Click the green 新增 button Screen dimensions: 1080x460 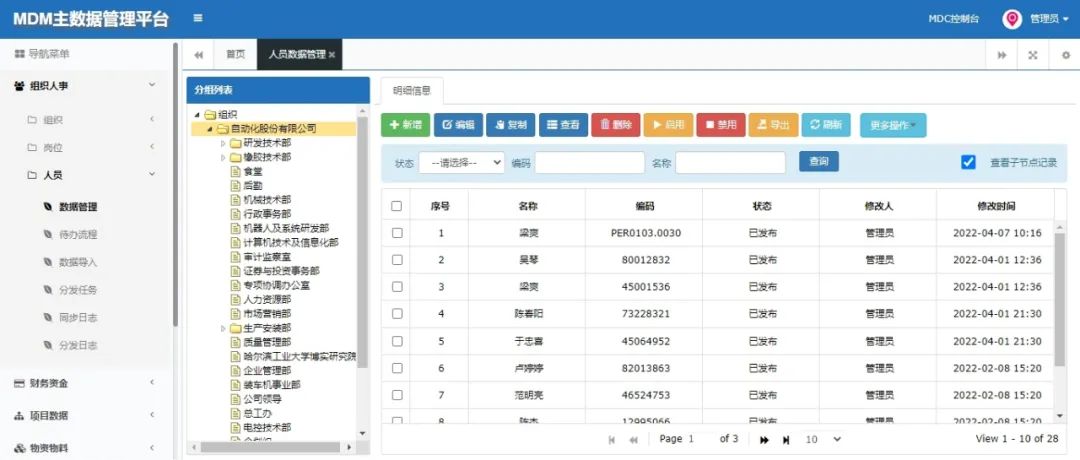(406, 125)
